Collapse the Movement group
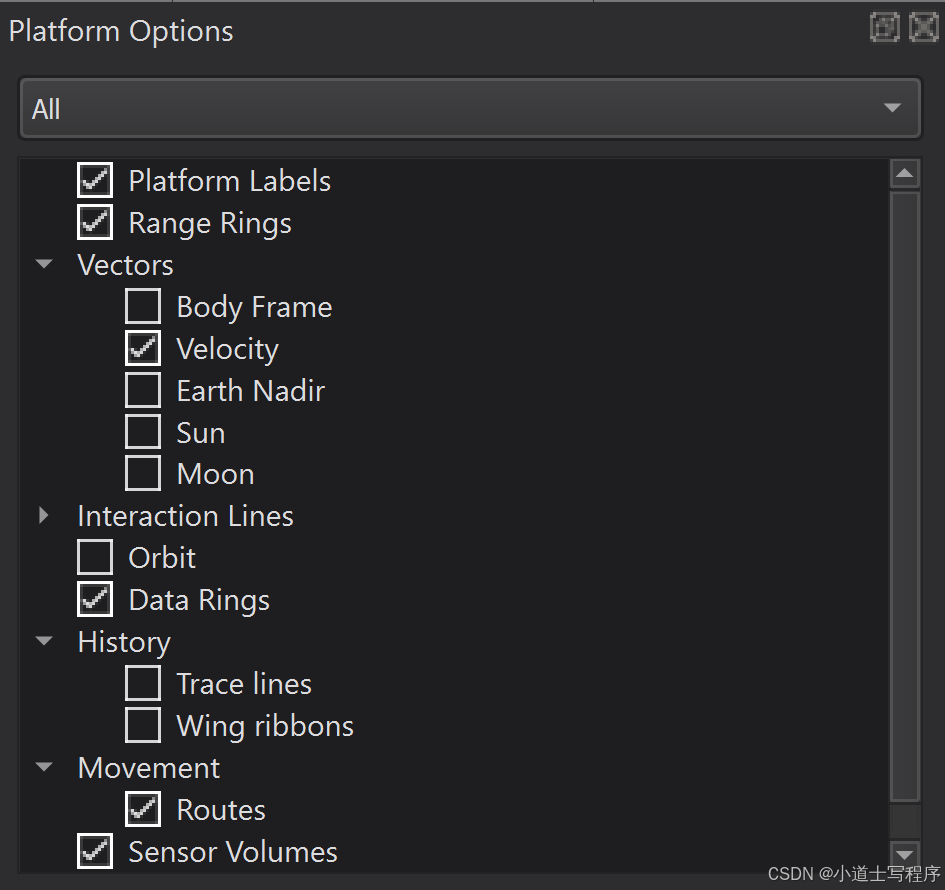The width and height of the screenshot is (945, 890). [44, 767]
